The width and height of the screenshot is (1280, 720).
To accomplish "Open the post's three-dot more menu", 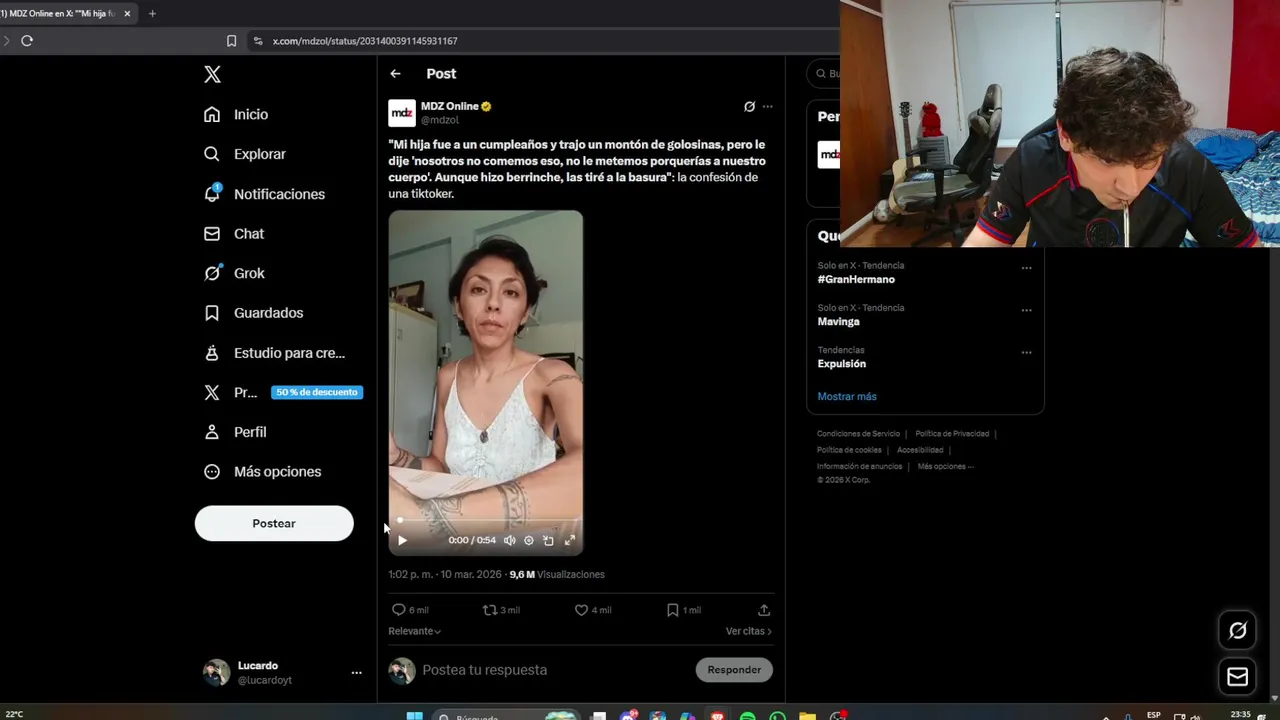I will (767, 106).
